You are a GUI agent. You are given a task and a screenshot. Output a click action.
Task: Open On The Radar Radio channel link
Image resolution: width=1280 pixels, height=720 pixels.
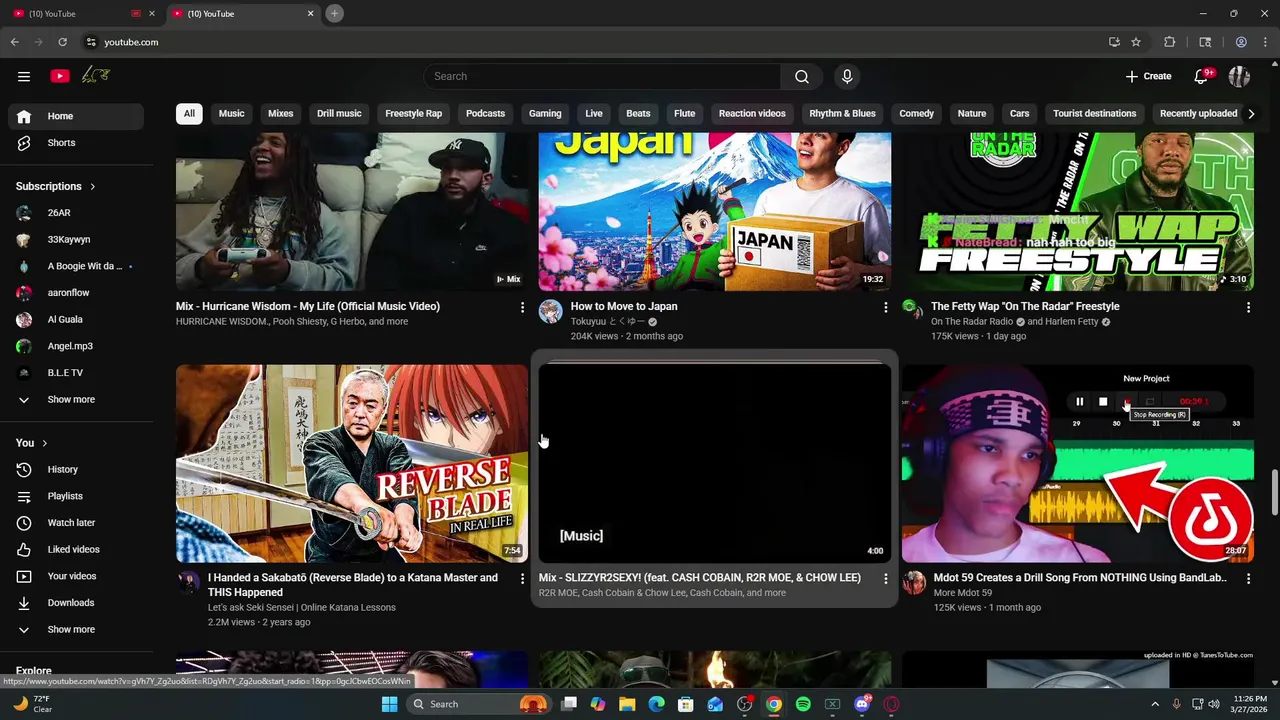pyautogui.click(x=973, y=322)
